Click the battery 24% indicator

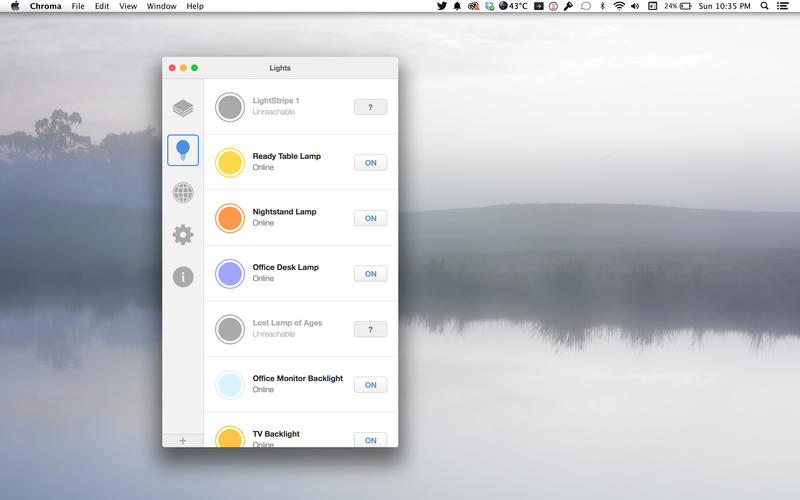point(678,6)
